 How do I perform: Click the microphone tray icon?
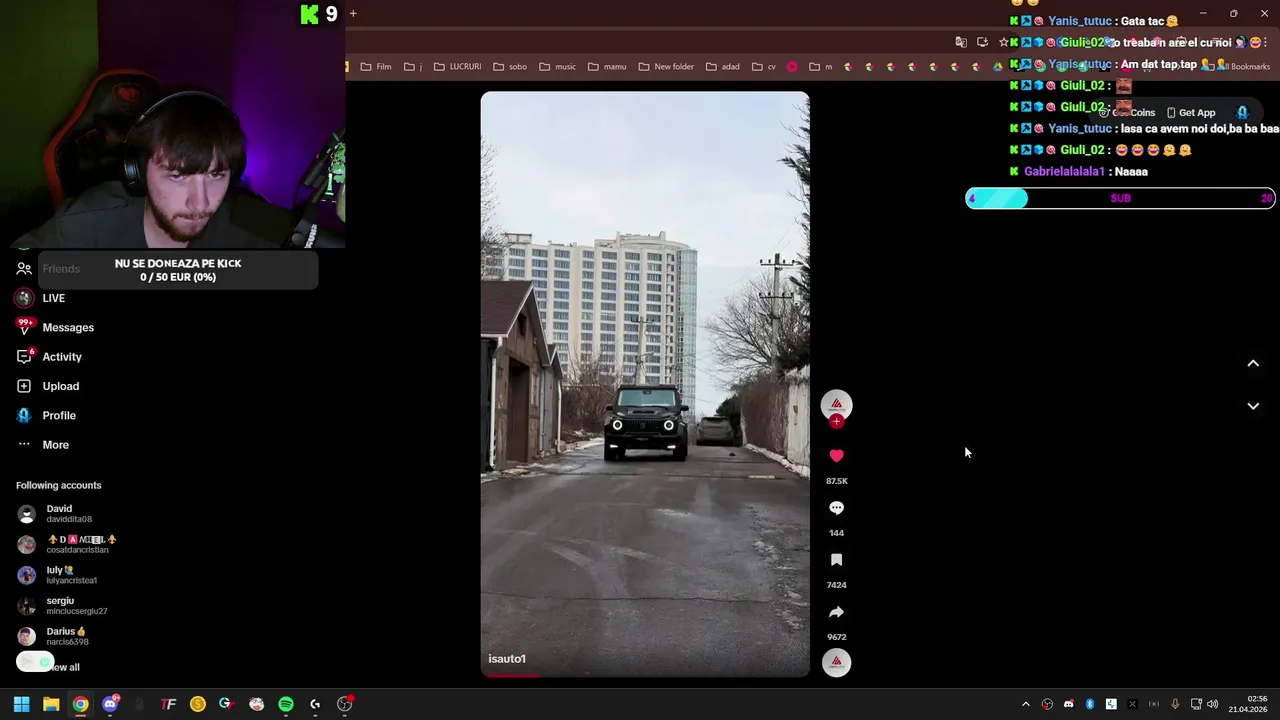tap(1175, 704)
